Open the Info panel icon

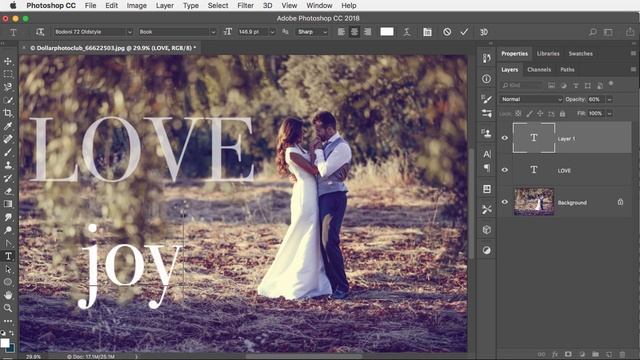(486, 78)
